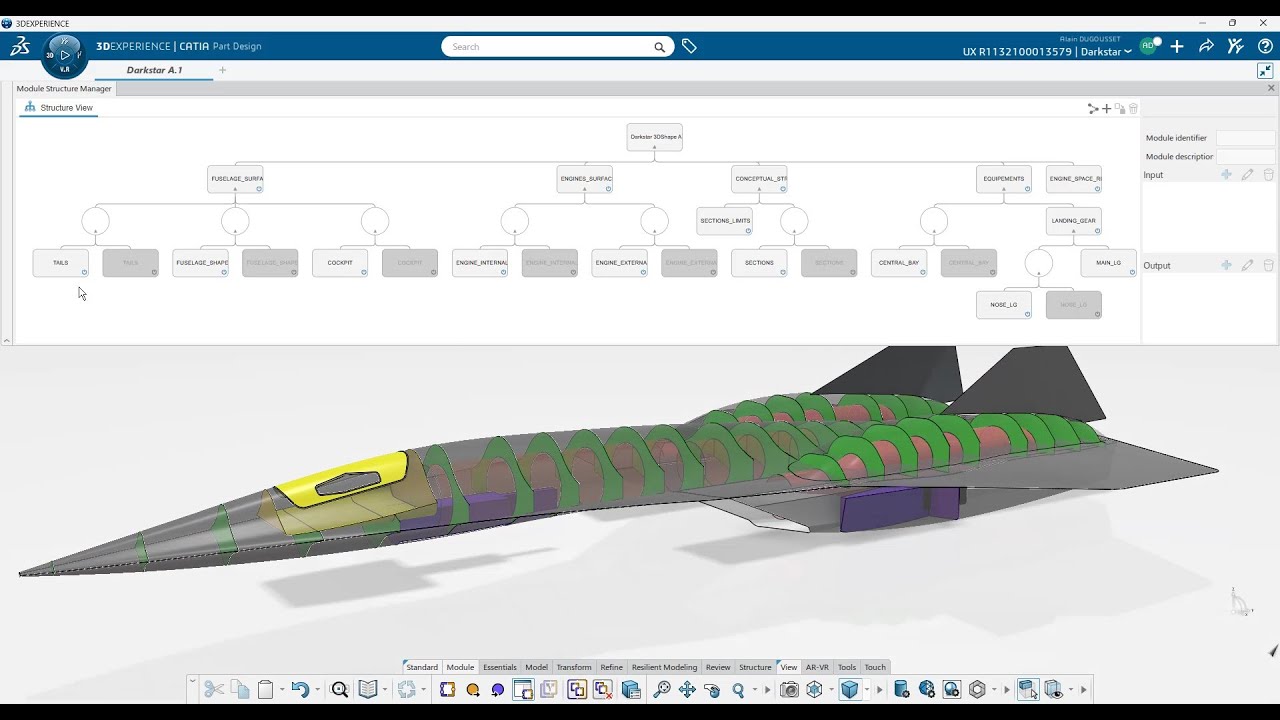Viewport: 1280px width, 720px height.
Task: Select the ENGINES_SURFAC module node
Action: pos(585,179)
